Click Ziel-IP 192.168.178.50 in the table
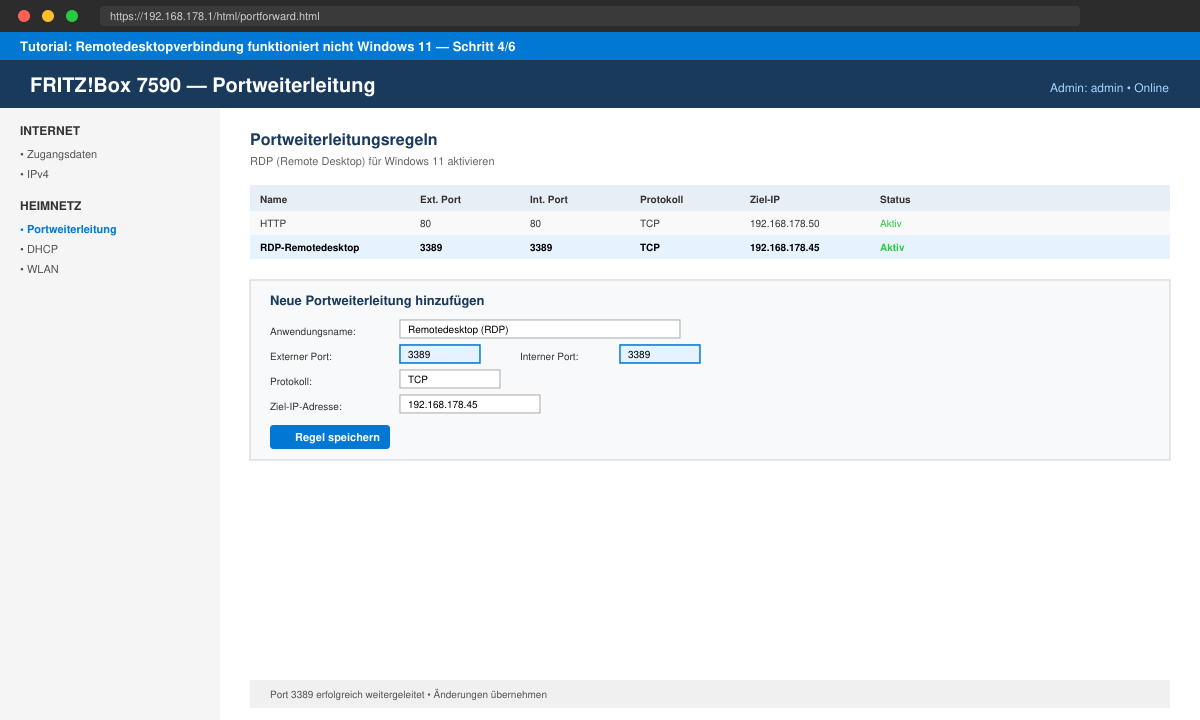Screen dimensions: 1200x720 pos(784,223)
